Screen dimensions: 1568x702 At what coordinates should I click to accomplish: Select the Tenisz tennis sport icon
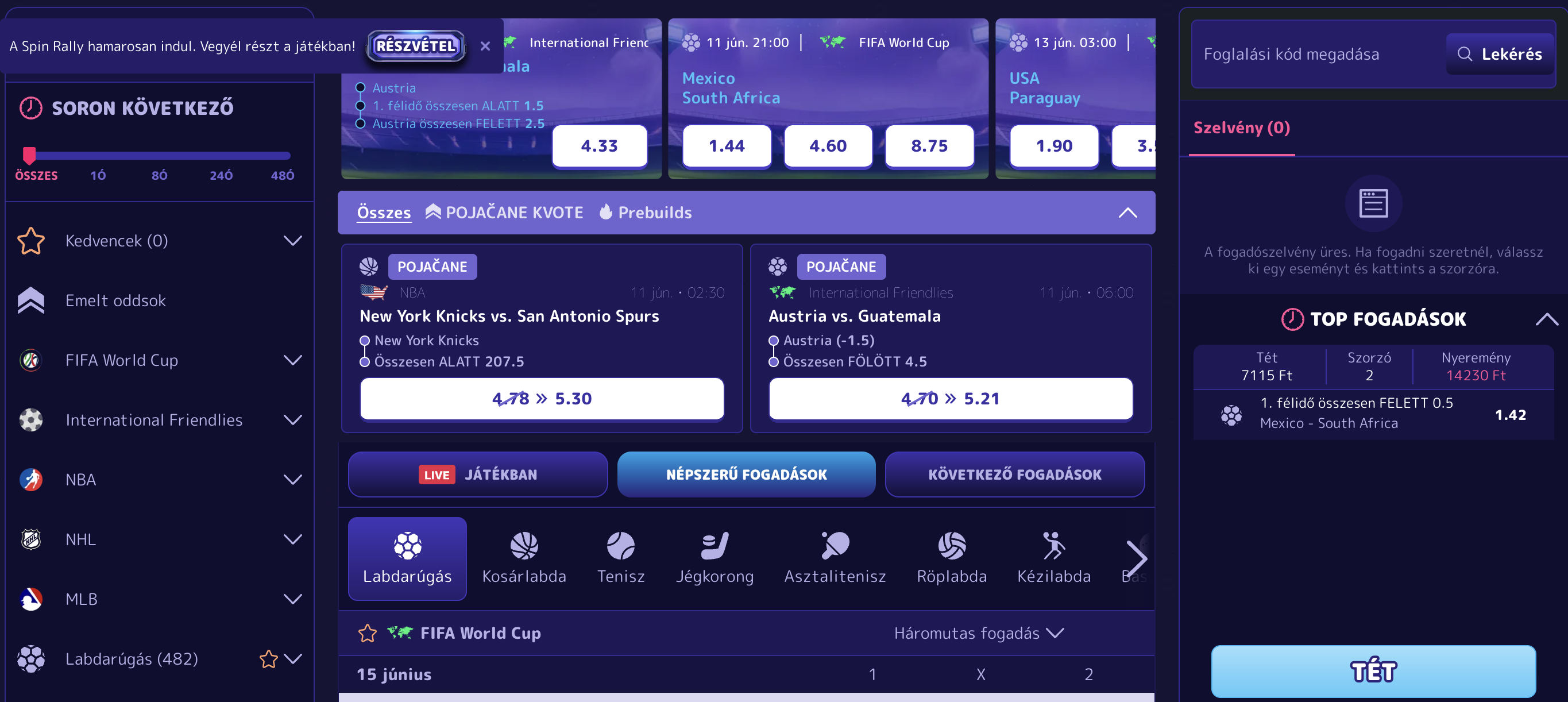pos(620,545)
